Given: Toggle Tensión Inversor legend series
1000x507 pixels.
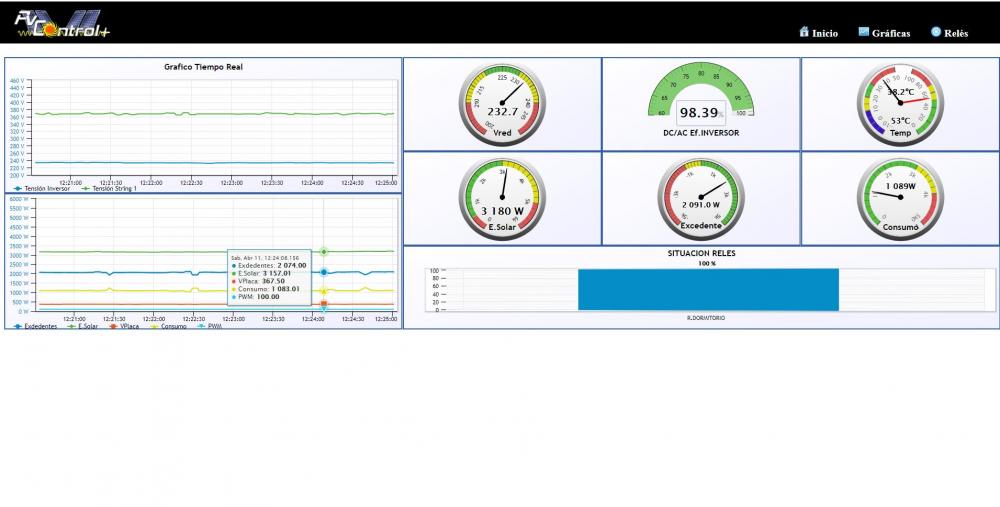Looking at the screenshot, I should click(41, 189).
